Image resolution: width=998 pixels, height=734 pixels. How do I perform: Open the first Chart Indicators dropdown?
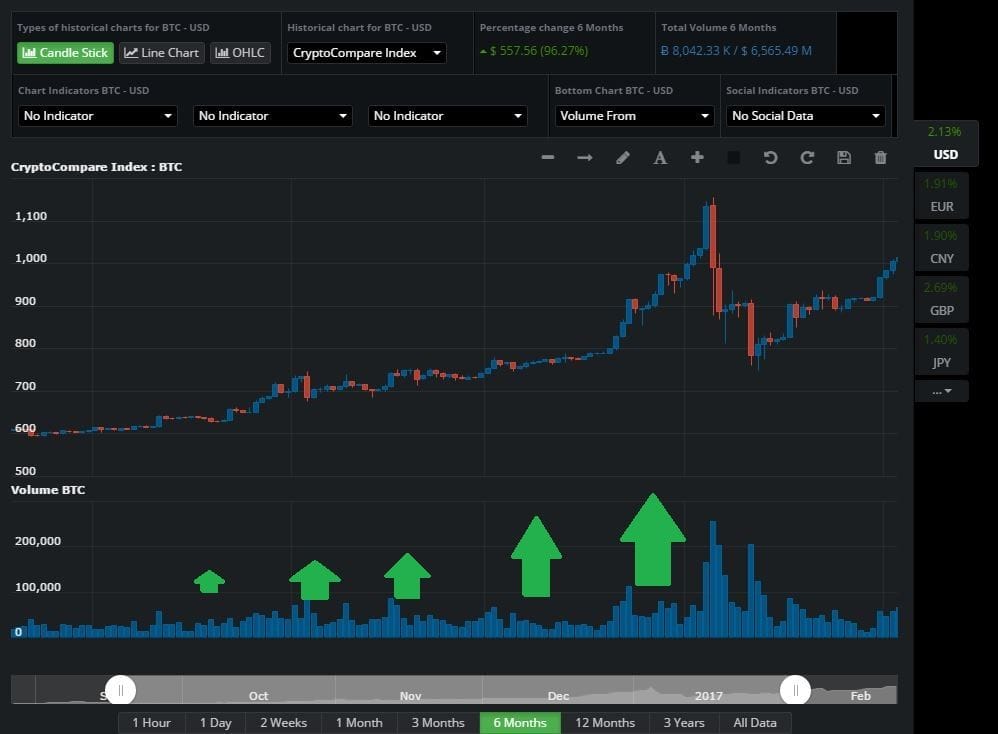[x=96, y=116]
